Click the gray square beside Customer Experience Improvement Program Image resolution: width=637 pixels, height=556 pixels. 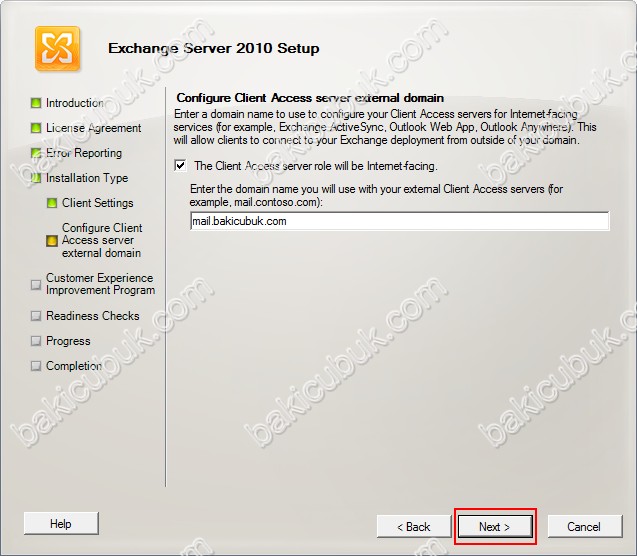[36, 284]
